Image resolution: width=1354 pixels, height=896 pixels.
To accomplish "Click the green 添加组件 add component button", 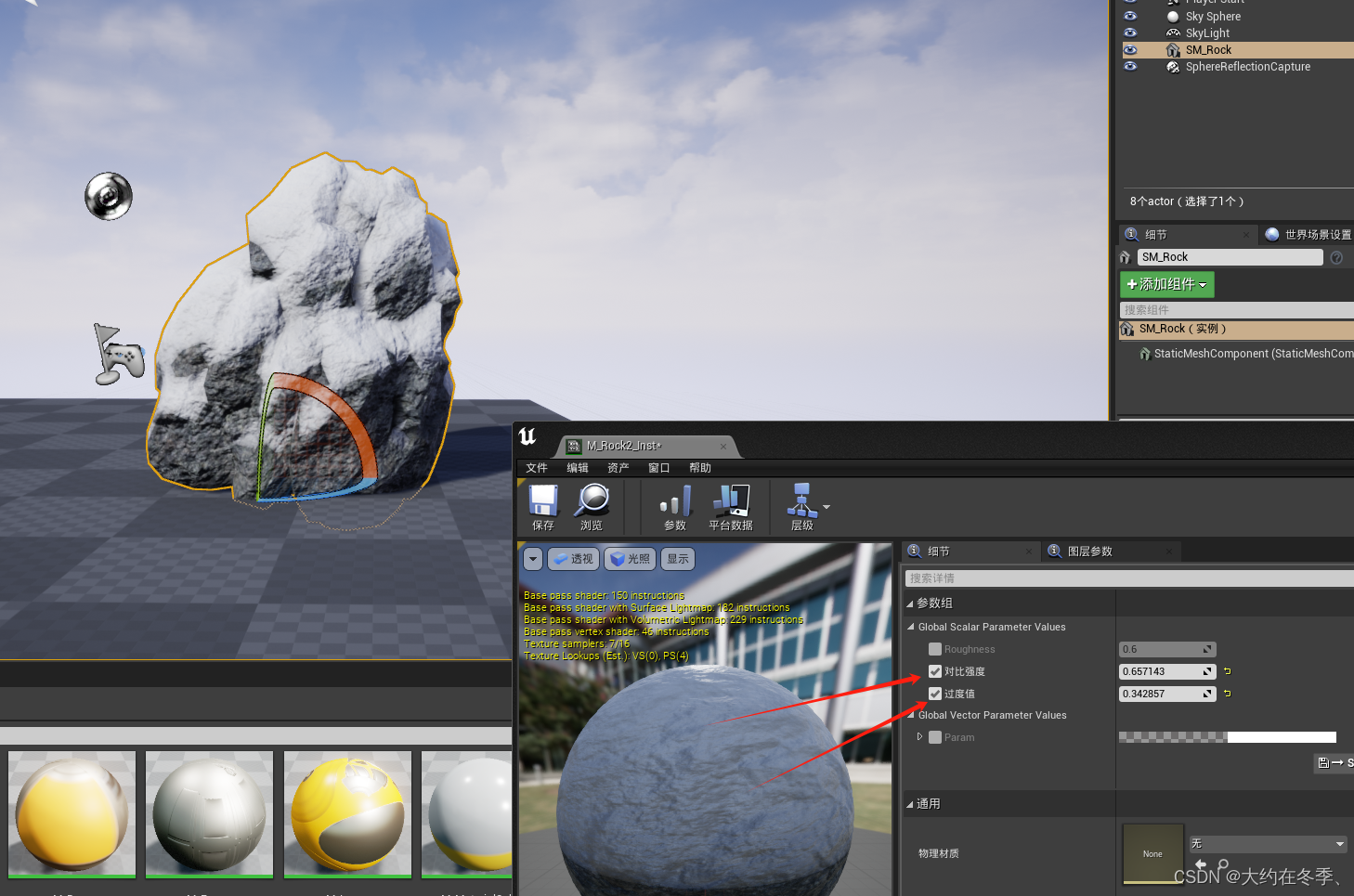I will click(x=1167, y=284).
